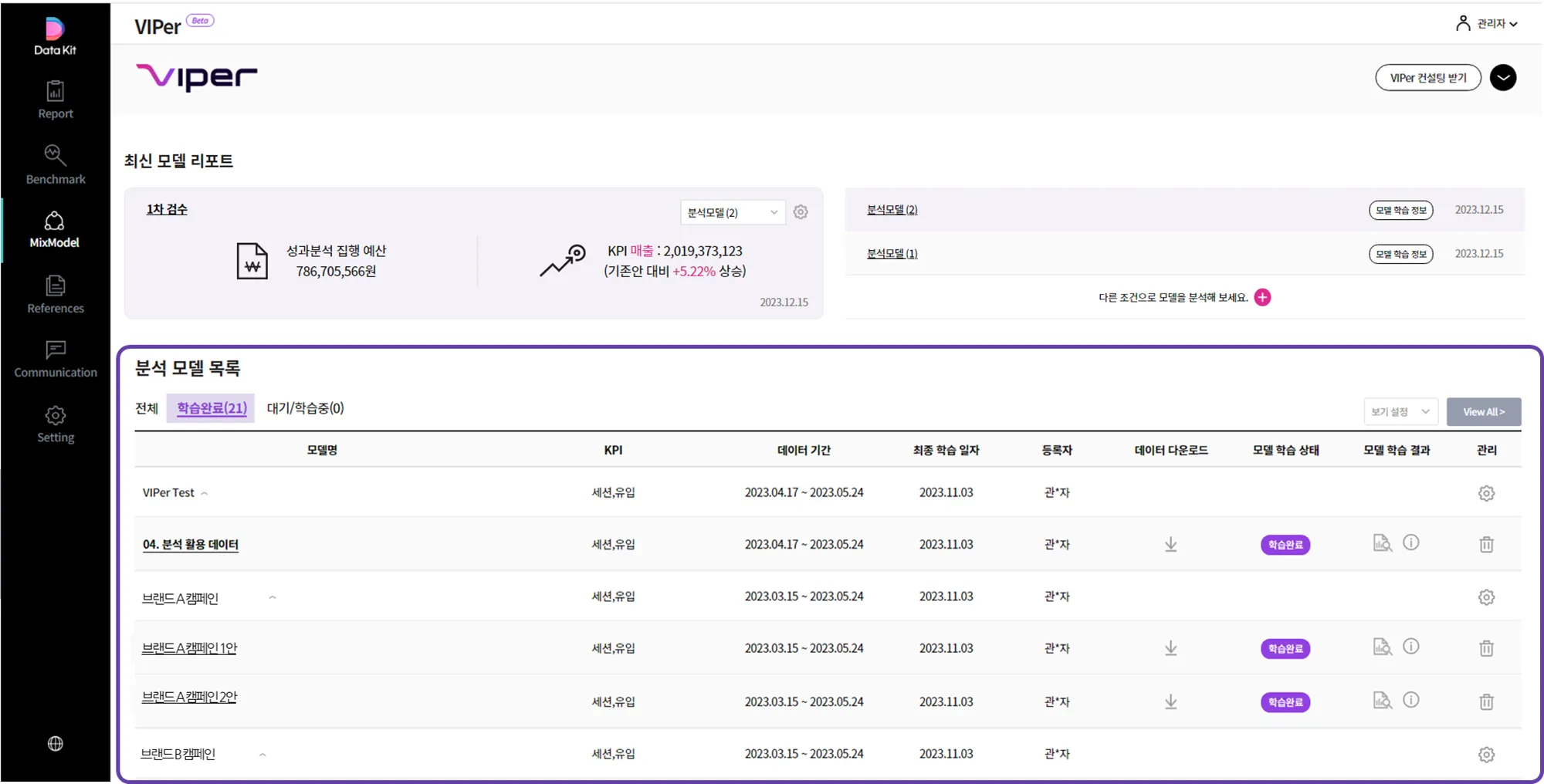Open Report in the sidebar
The height and width of the screenshot is (784, 1544).
[55, 100]
